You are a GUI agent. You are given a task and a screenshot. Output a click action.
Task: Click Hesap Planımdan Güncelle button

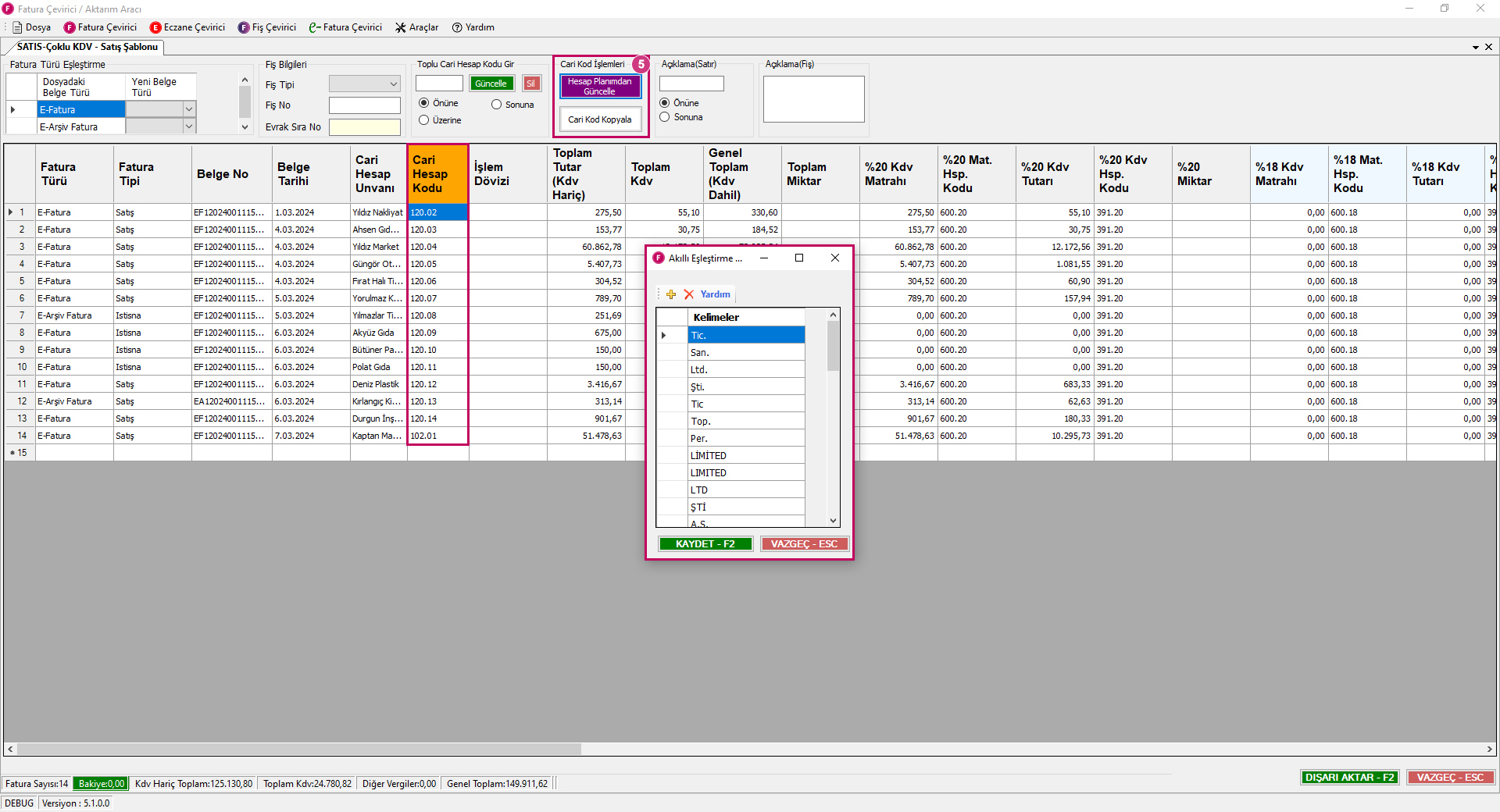(x=600, y=86)
